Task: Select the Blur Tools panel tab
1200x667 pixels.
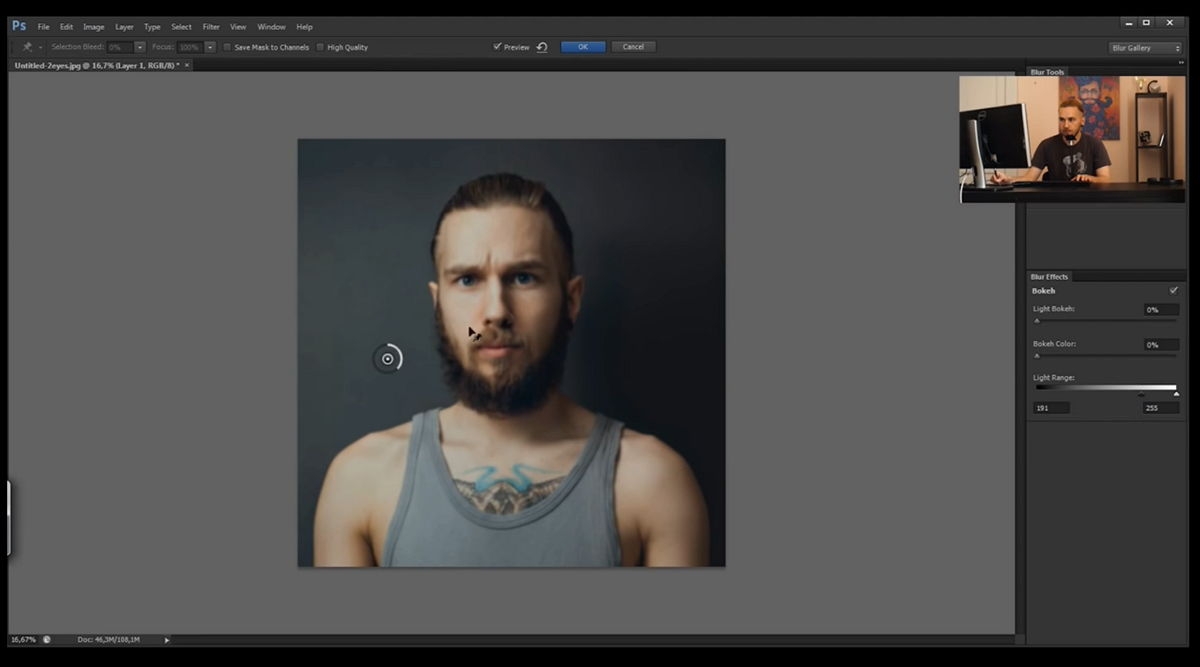Action: 1047,72
